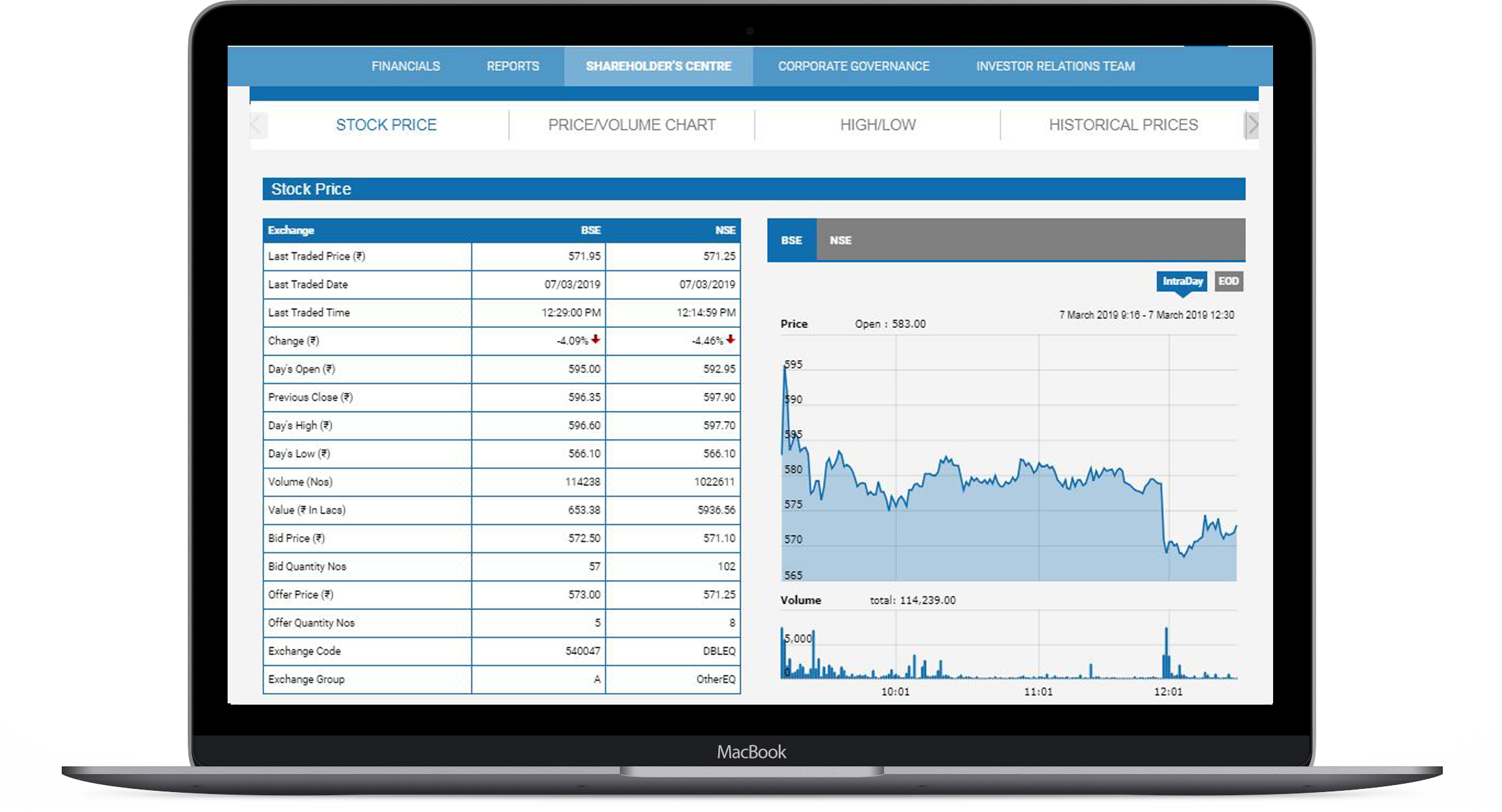Toggle chart to IntraDay view
This screenshot has width=1502, height=812.
(x=1182, y=281)
